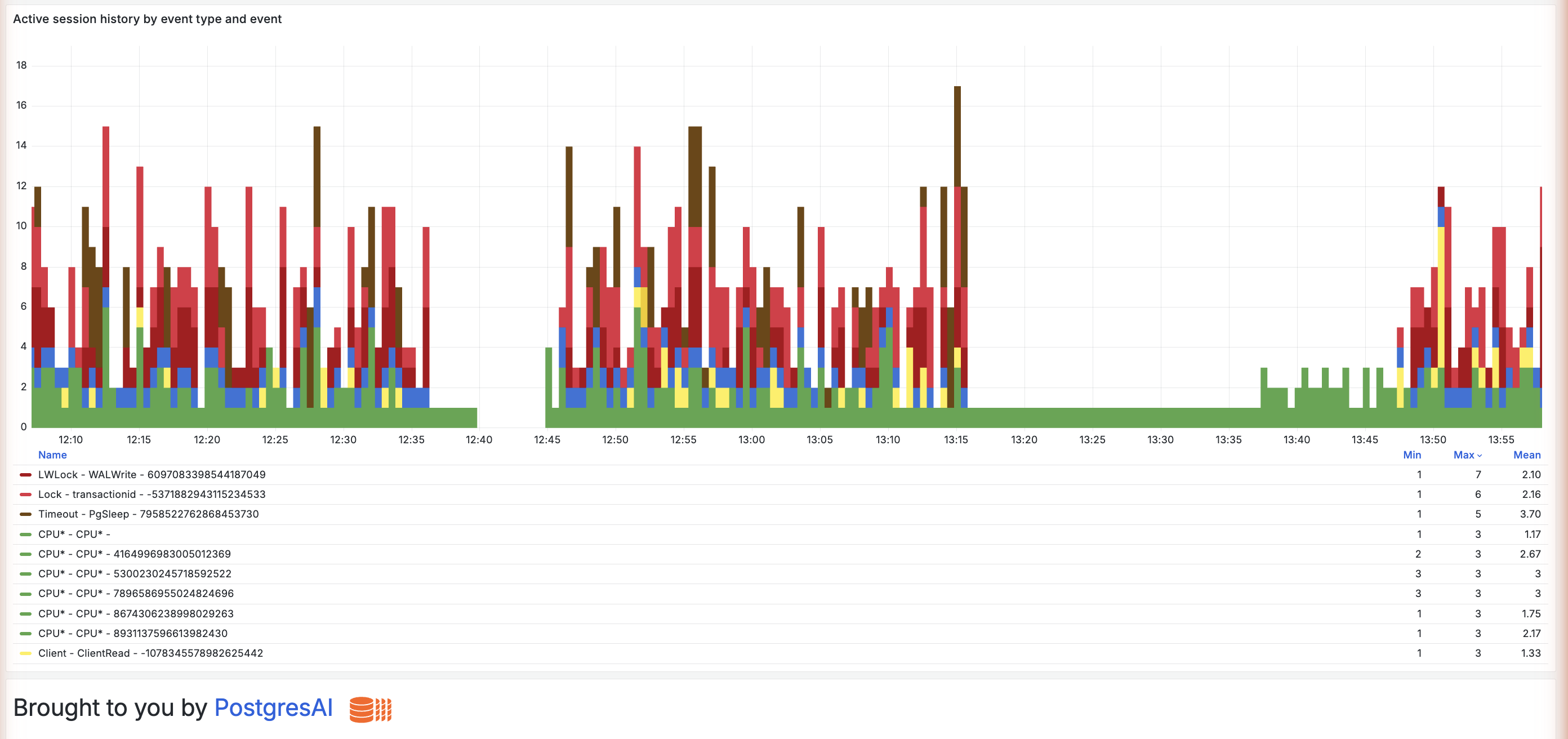Toggle LWLock WALWrite series visibility
Image resolution: width=1568 pixels, height=739 pixels.
152,475
